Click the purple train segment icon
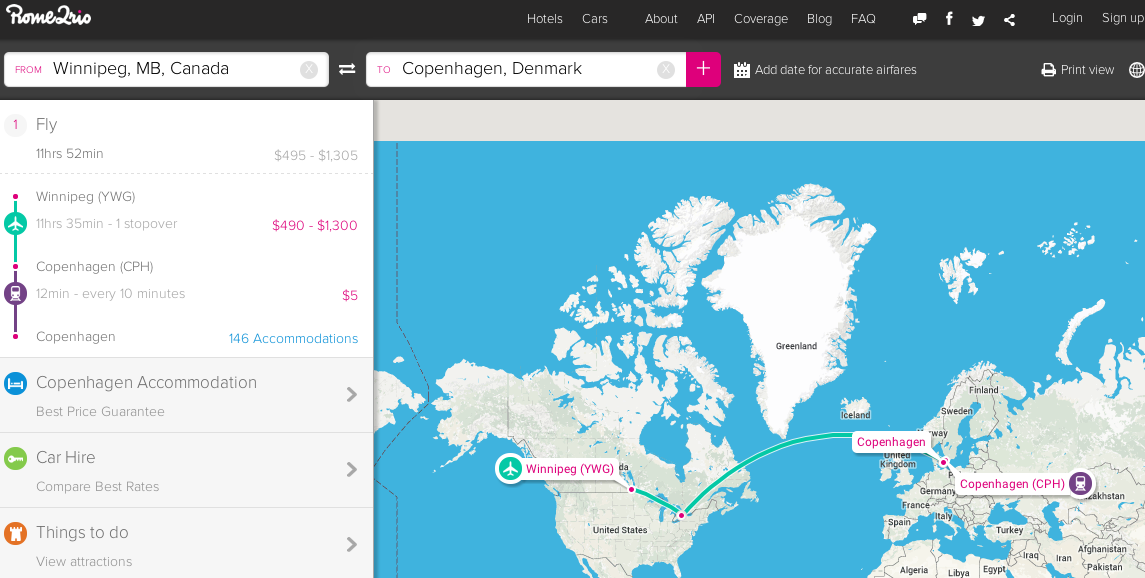Viewport: 1145px width, 578px height. click(x=15, y=293)
